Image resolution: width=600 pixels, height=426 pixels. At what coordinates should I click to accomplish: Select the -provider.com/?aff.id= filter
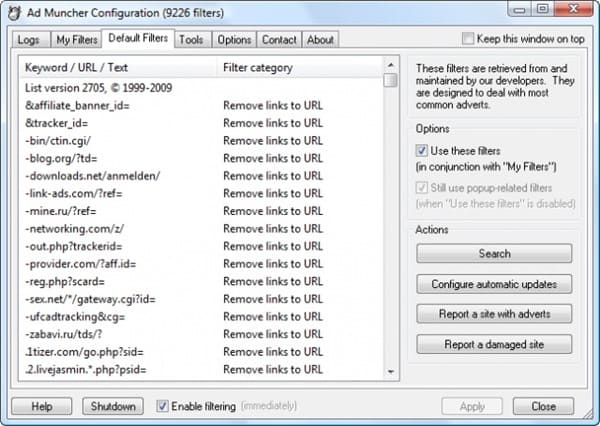pos(201,264)
